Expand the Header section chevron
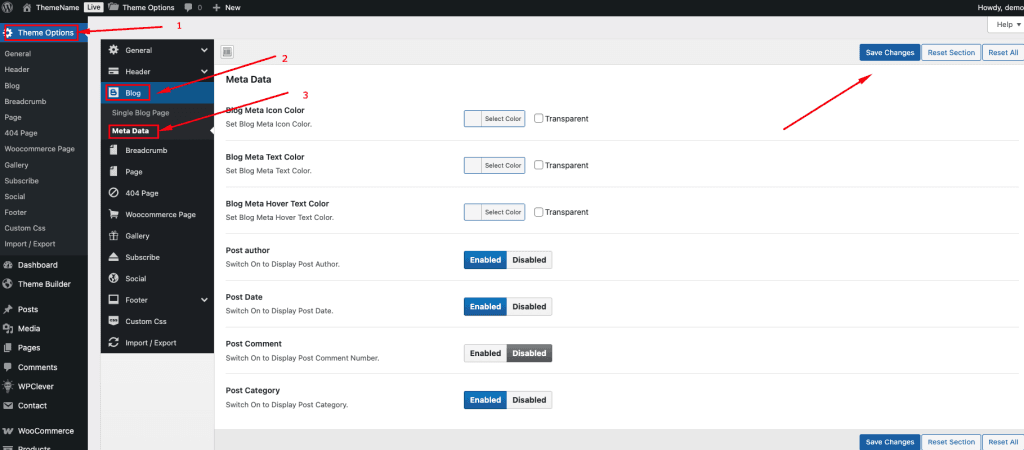 204,71
